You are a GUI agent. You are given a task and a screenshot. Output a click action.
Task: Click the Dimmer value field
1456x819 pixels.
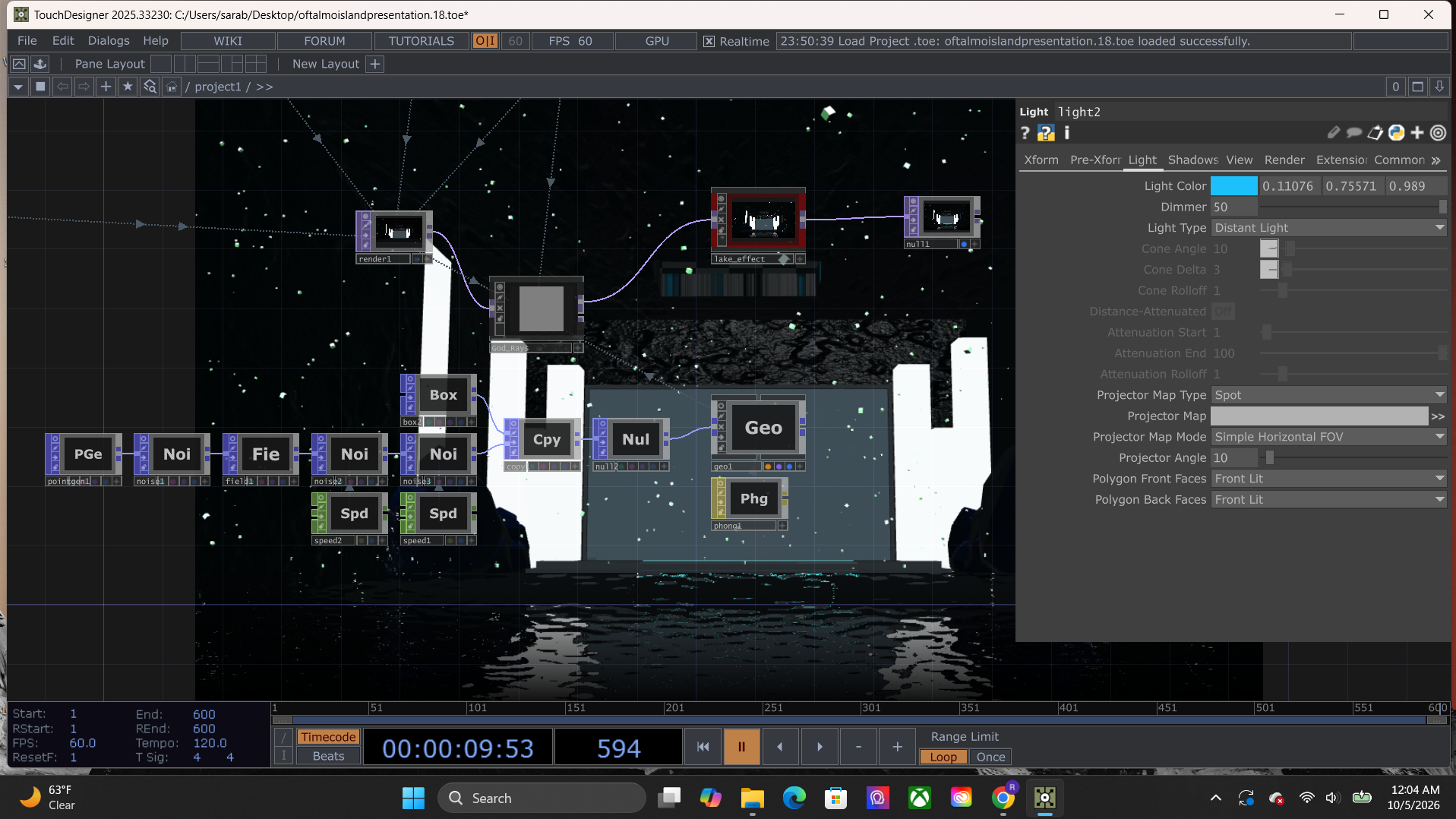pos(1234,207)
